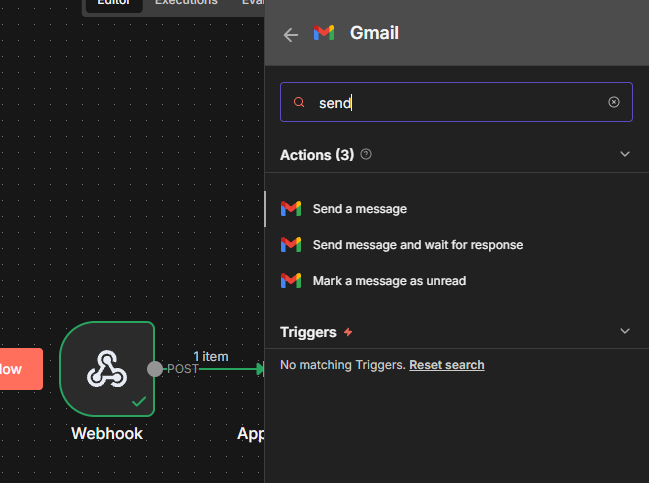Screen dimensions: 649x483
Task: Click the Webhook node icon on the canvas
Action: [x=107, y=369]
